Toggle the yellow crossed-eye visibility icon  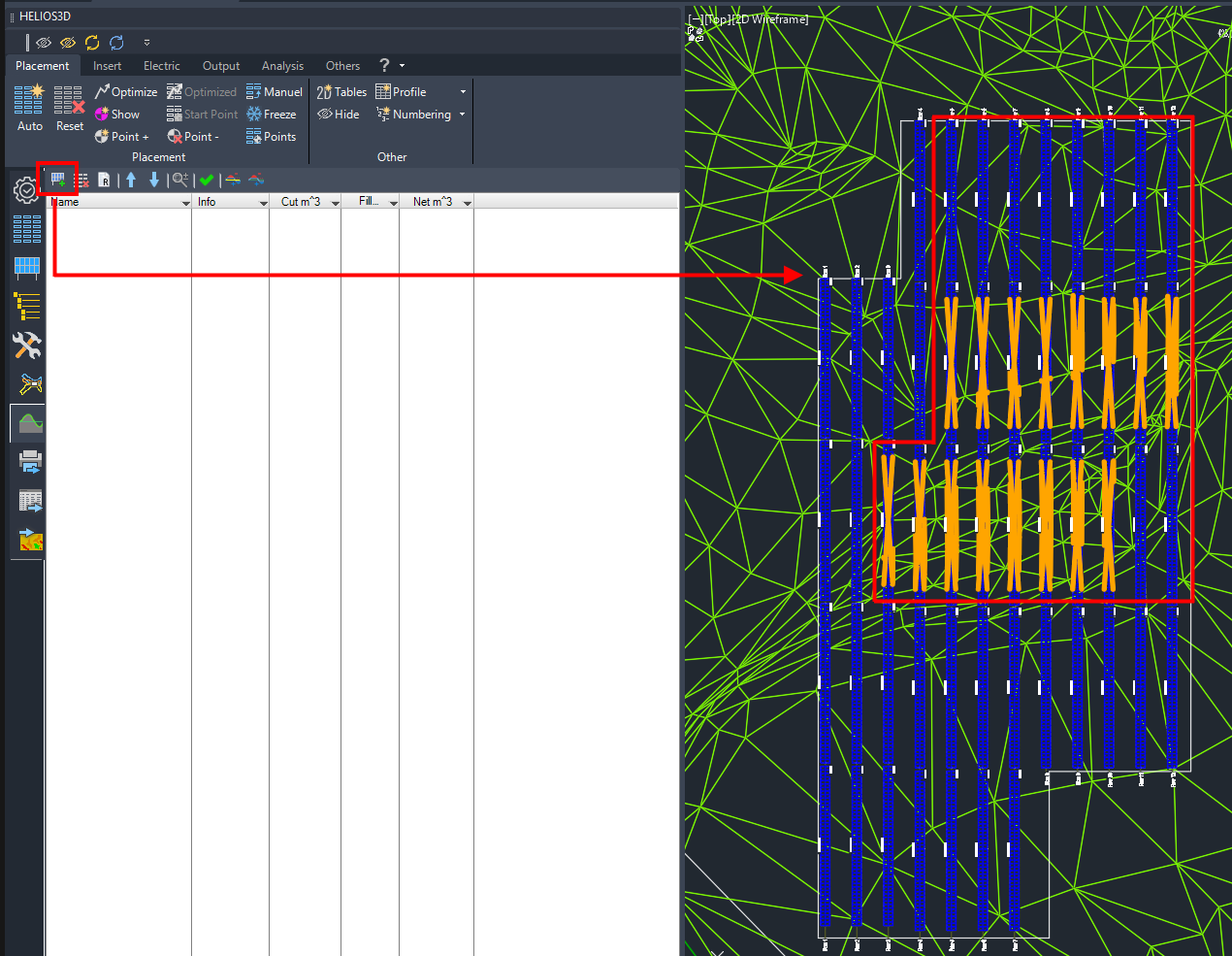pos(68,43)
